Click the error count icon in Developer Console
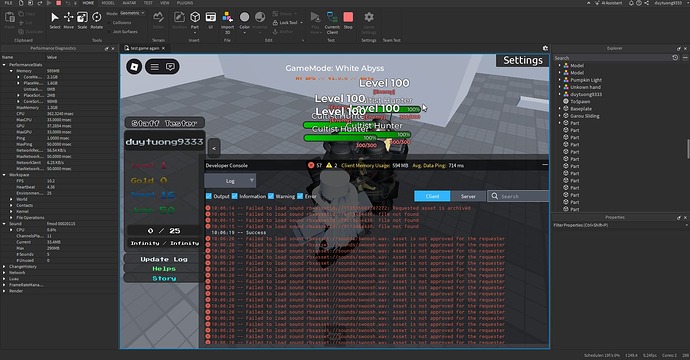The width and height of the screenshot is (690, 360). [311, 165]
